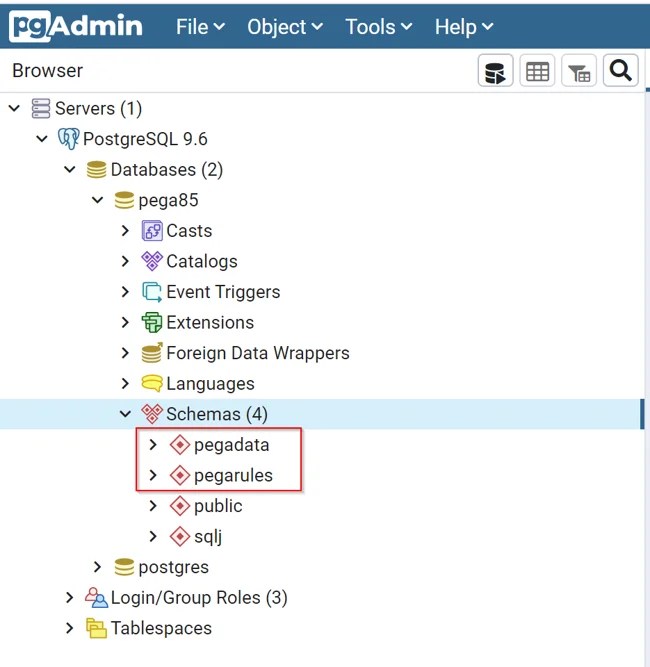Collapse the Databases (2) node
The height and width of the screenshot is (667, 650).
click(x=70, y=170)
